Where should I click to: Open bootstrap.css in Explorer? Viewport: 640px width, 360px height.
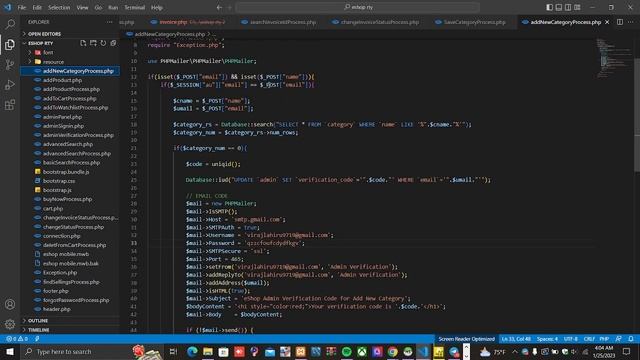coord(70,181)
